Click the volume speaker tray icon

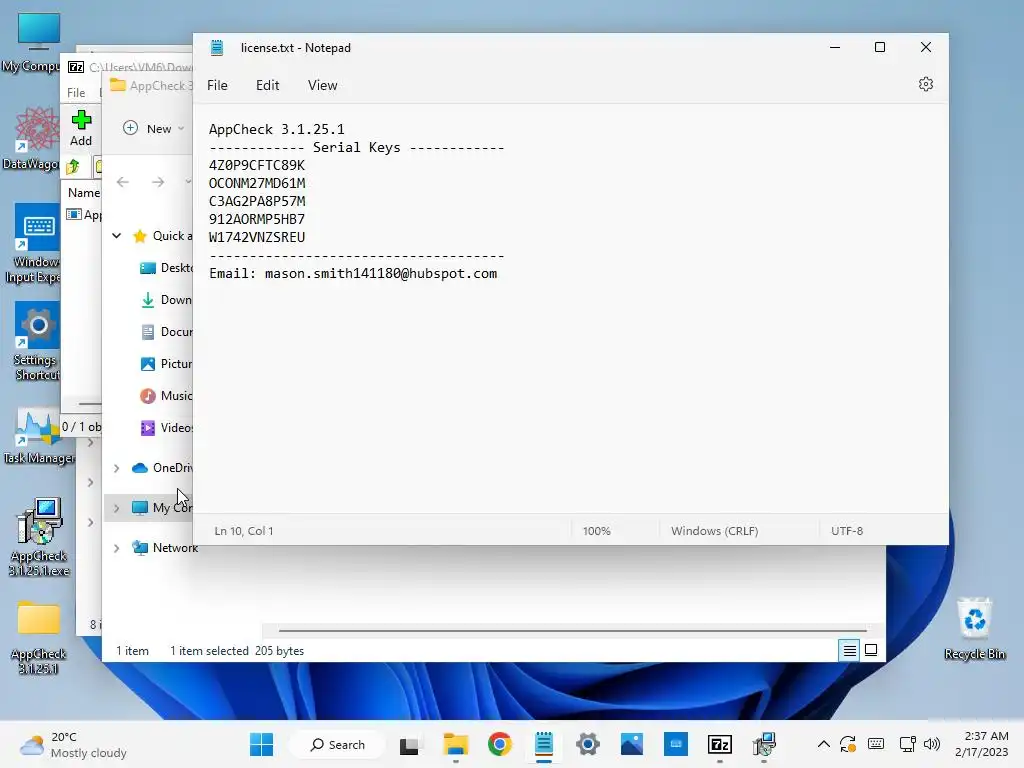[931, 744]
